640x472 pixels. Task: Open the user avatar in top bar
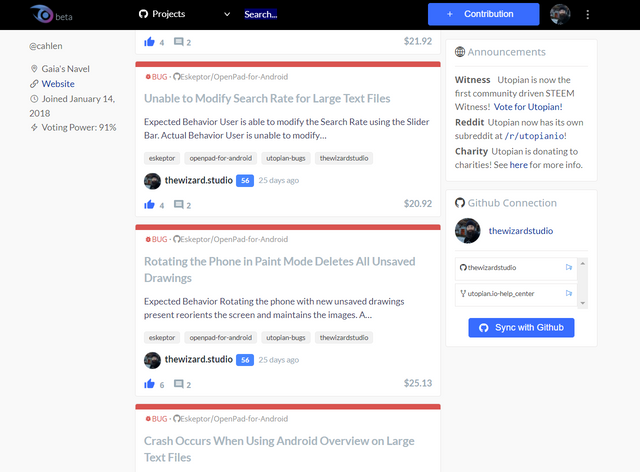click(560, 14)
